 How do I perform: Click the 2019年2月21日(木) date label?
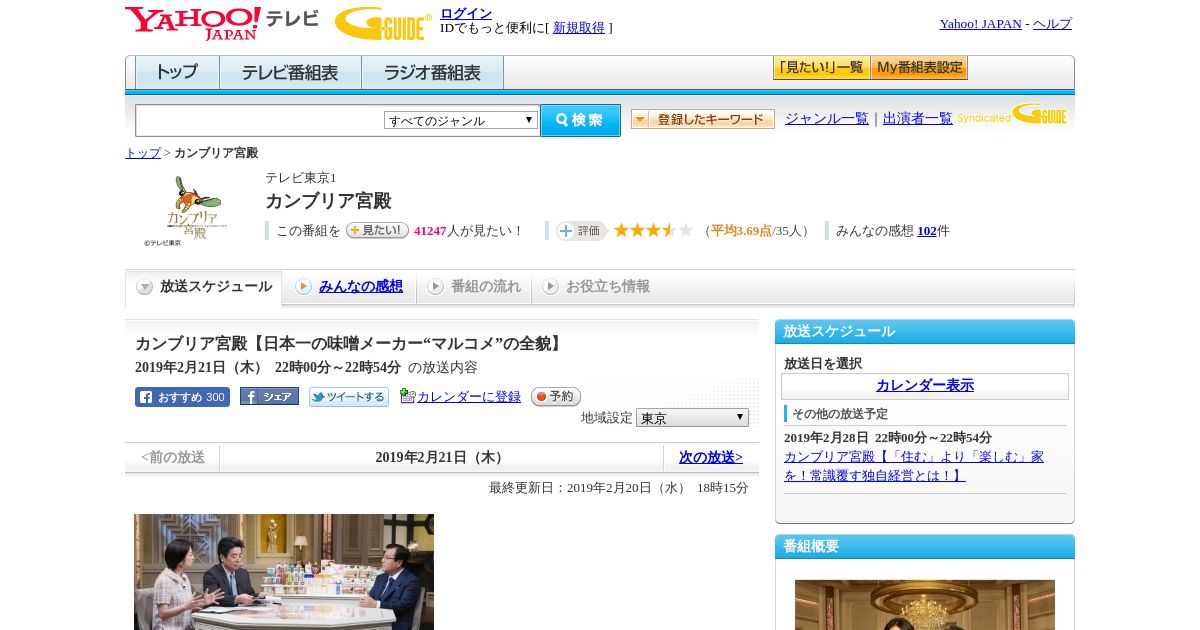coord(441,457)
